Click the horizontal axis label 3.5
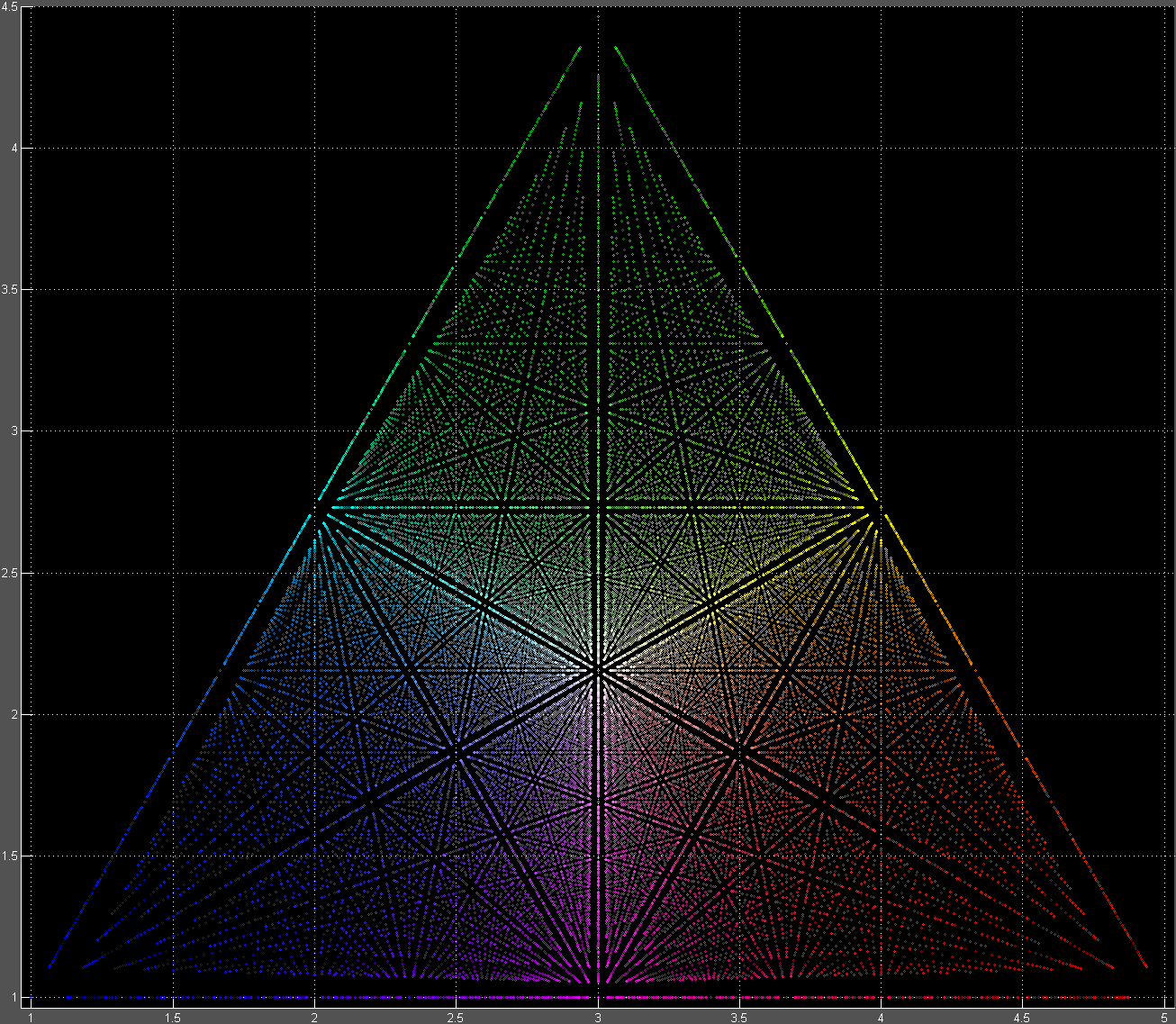This screenshot has width=1176, height=1024. click(x=739, y=1017)
